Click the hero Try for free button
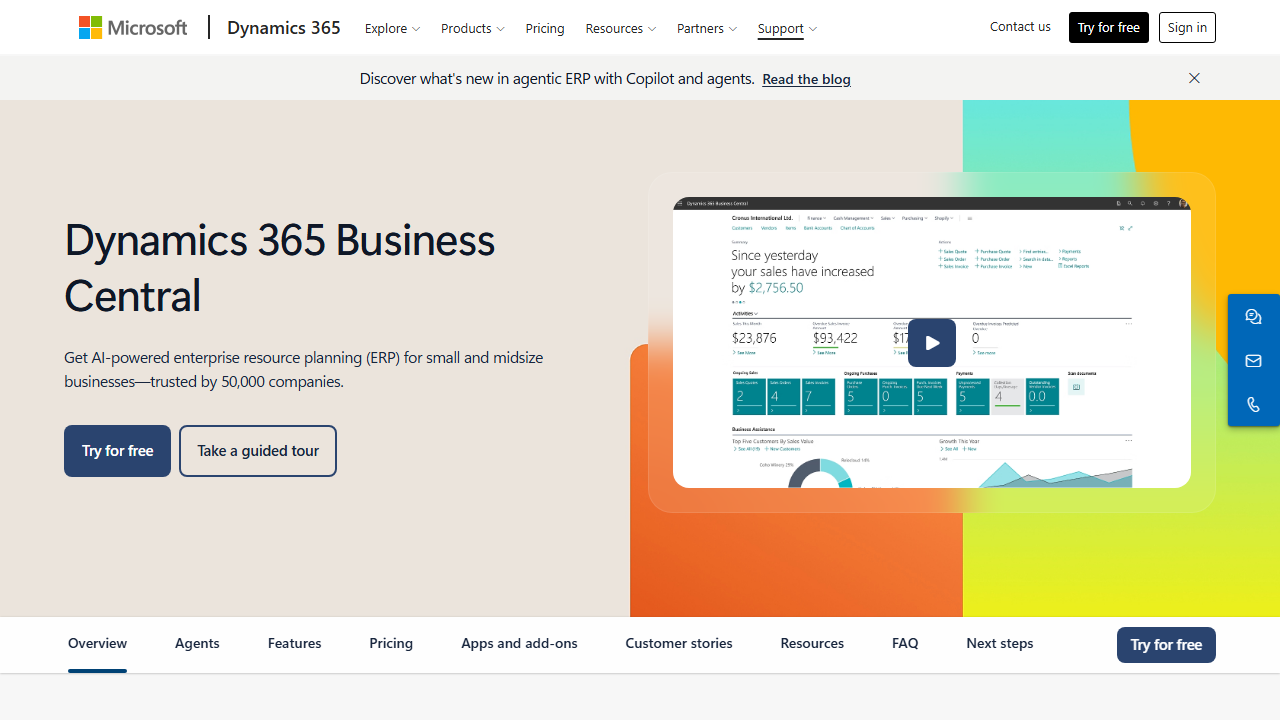The image size is (1280, 720). click(117, 451)
